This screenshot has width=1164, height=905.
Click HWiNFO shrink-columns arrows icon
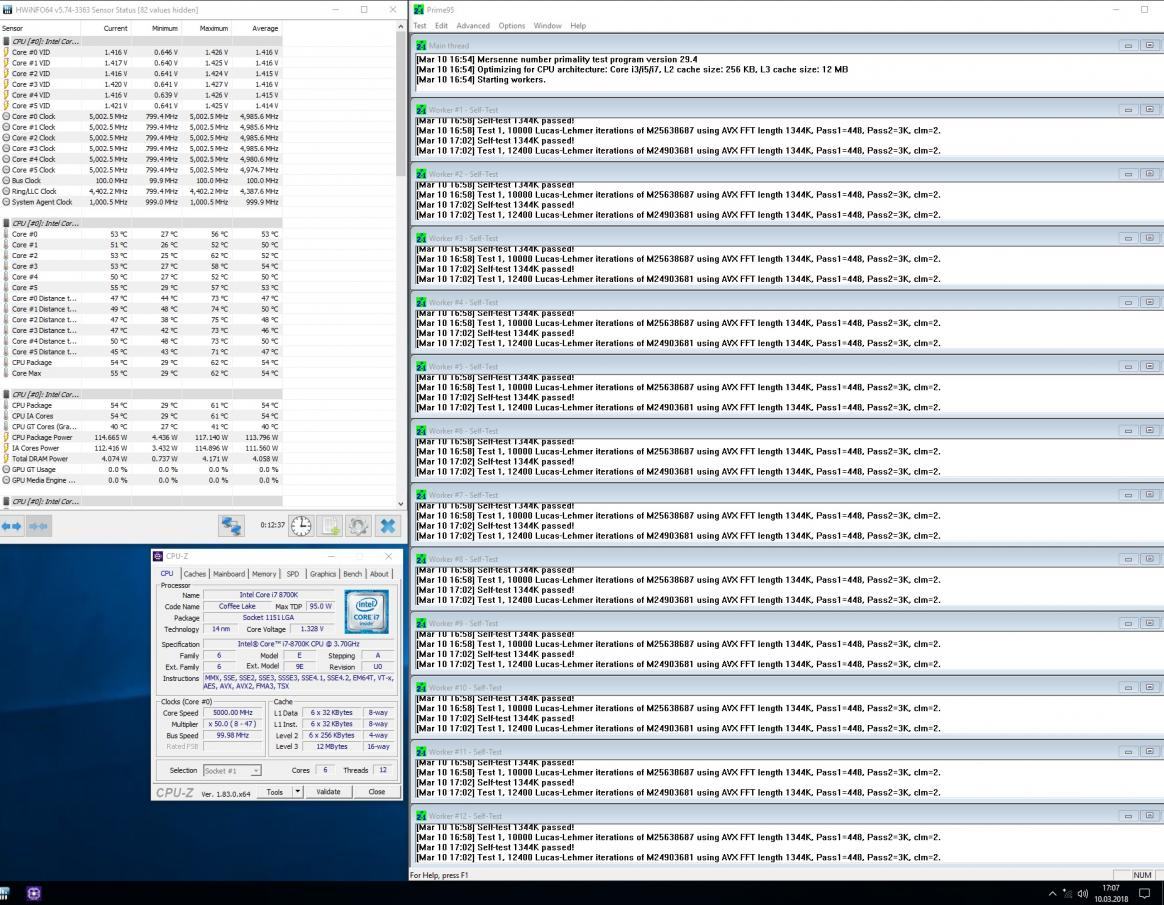[x=39, y=526]
